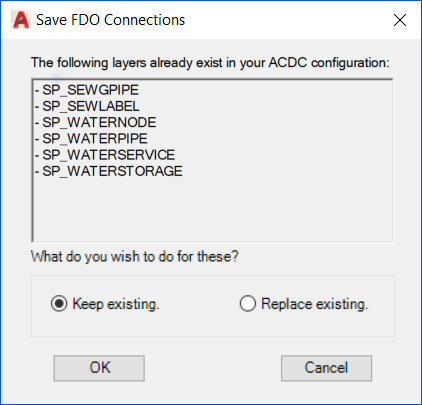Click the 'Keep existing.' label text
This screenshot has height=405, width=422.
pyautogui.click(x=116, y=304)
